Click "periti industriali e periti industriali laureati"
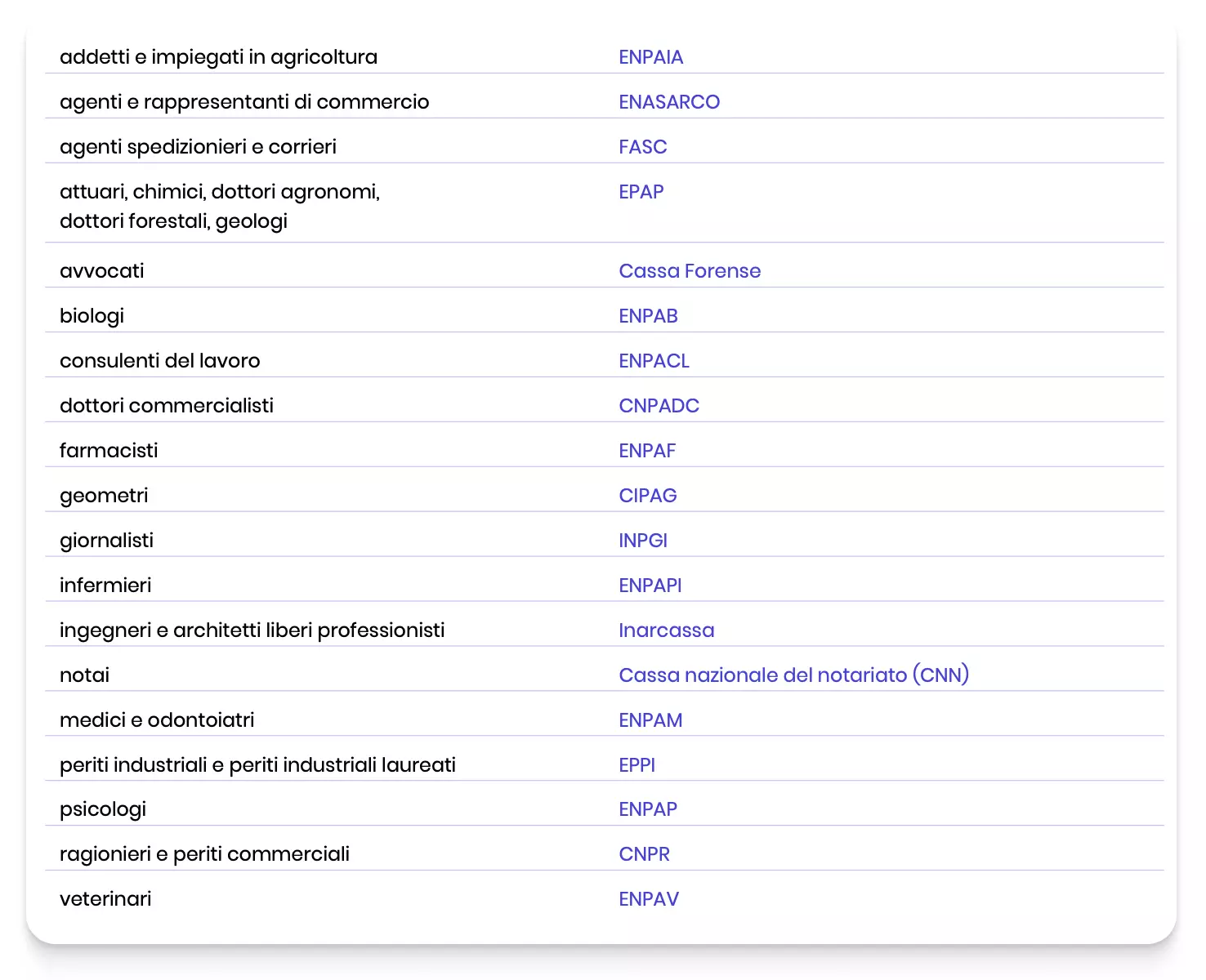This screenshot has height=980, width=1206. [257, 765]
